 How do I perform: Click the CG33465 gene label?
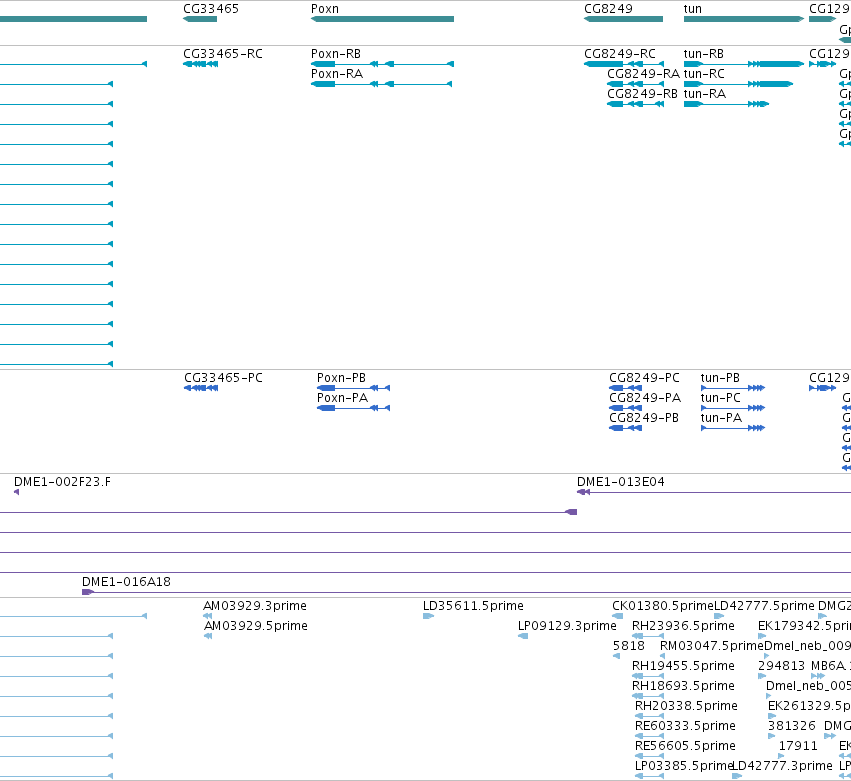point(211,9)
